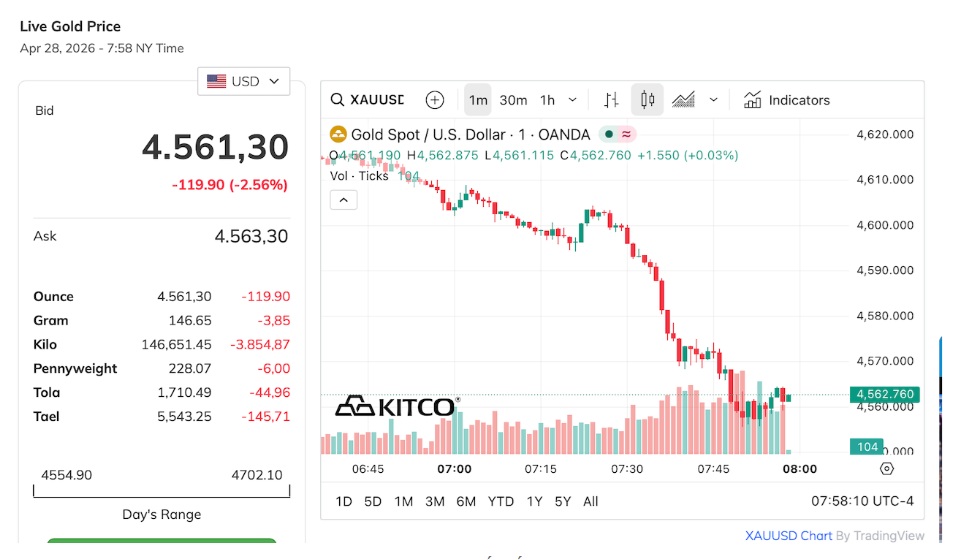Image resolution: width=955 pixels, height=560 pixels.
Task: Open the Indicators button
Action: (787, 100)
